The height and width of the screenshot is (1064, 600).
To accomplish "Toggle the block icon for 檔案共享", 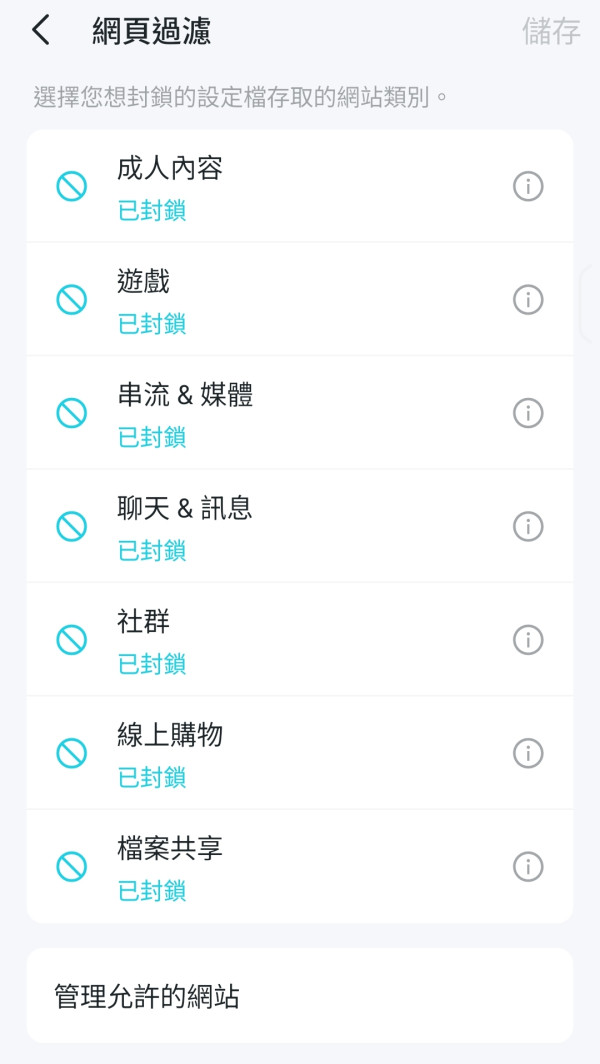I will coord(71,865).
